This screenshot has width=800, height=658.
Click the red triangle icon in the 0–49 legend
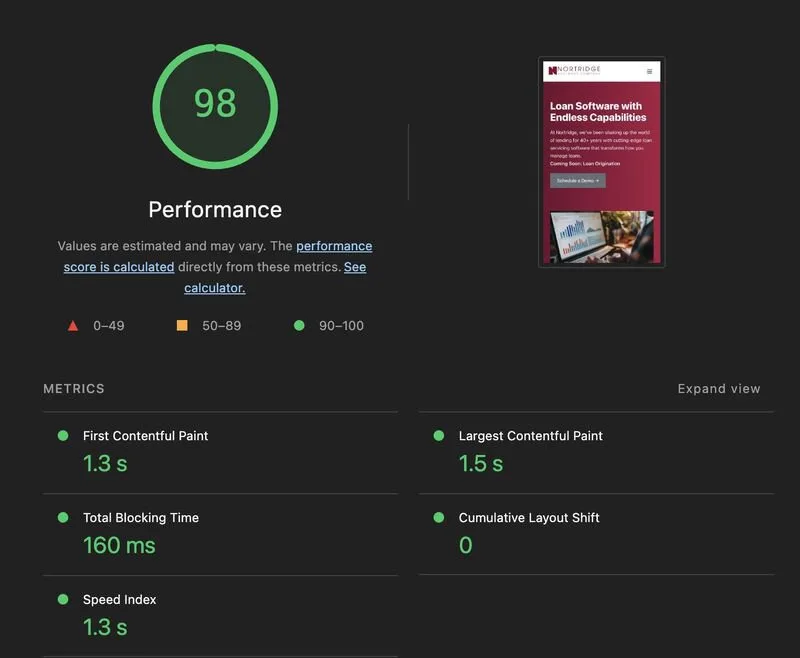click(72, 325)
